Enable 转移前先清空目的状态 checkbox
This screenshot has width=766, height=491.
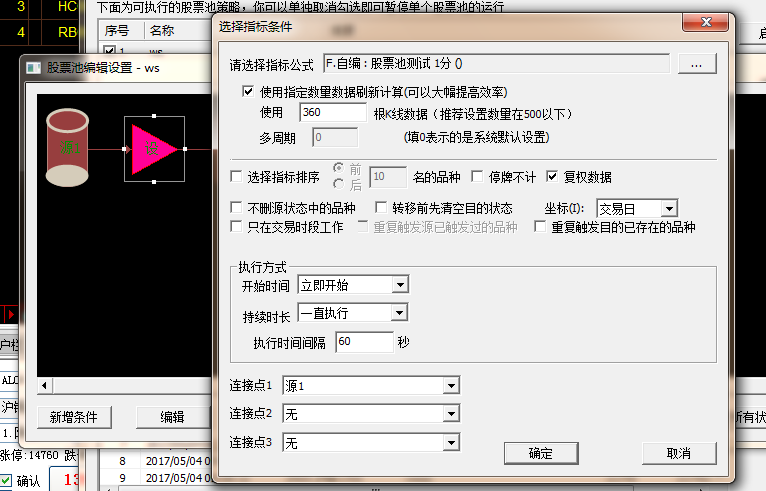coord(381,208)
